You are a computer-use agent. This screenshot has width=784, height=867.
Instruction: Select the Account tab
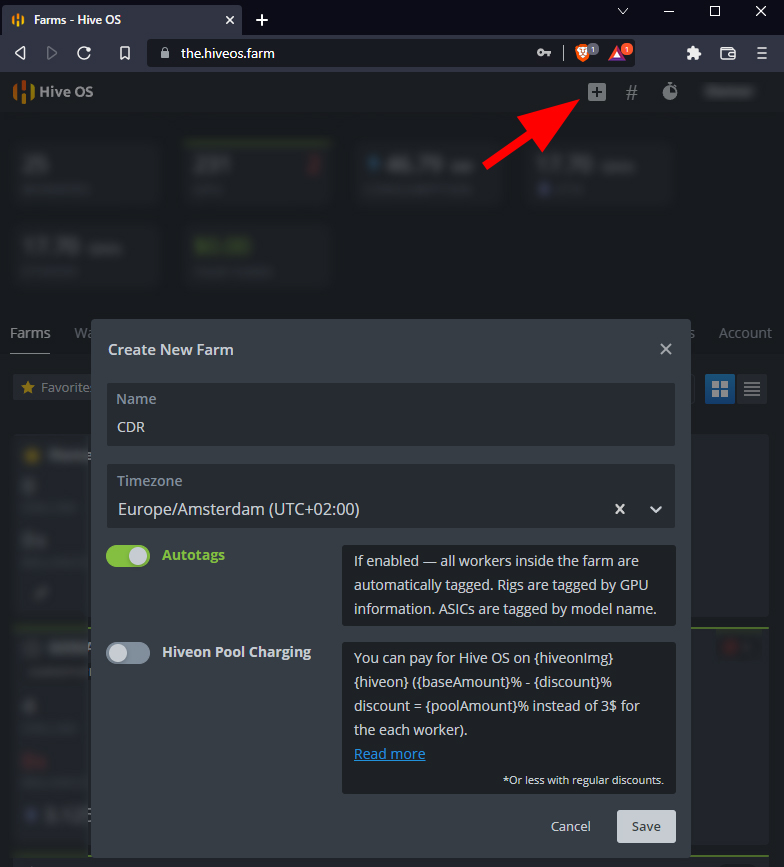pyautogui.click(x=745, y=333)
